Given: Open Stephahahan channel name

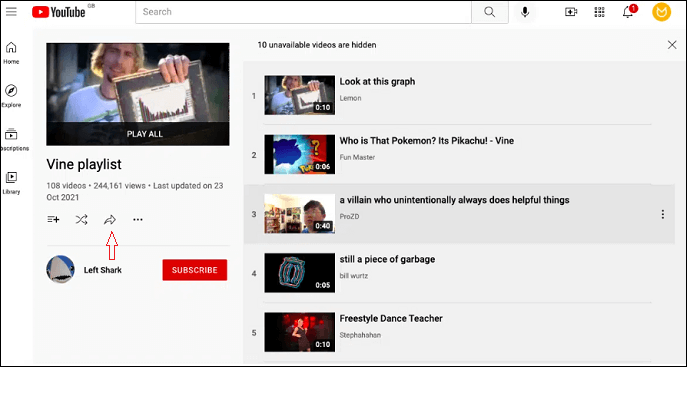Looking at the screenshot, I should 360,335.
